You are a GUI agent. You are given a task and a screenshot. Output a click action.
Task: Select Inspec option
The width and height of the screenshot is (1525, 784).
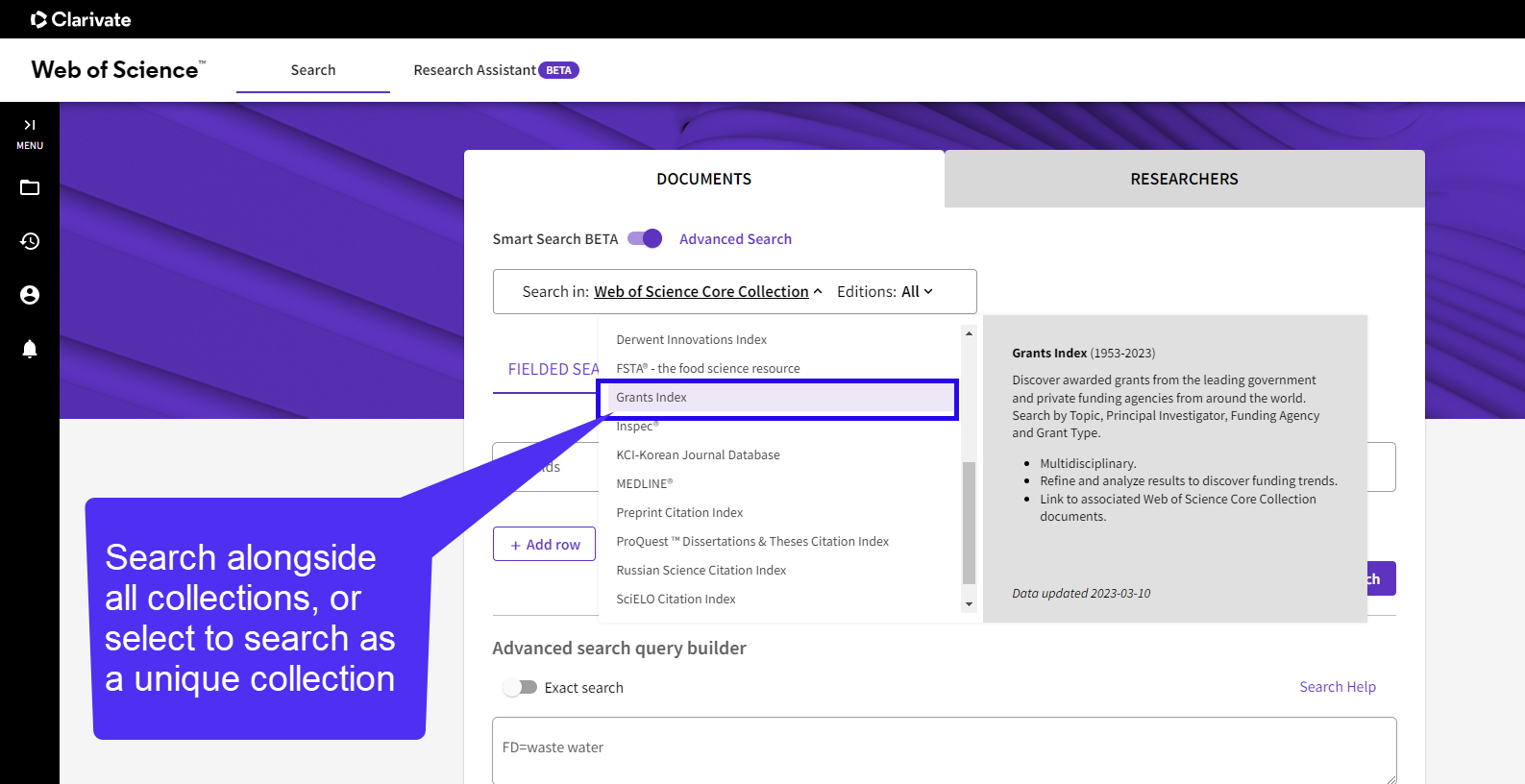[779, 427]
